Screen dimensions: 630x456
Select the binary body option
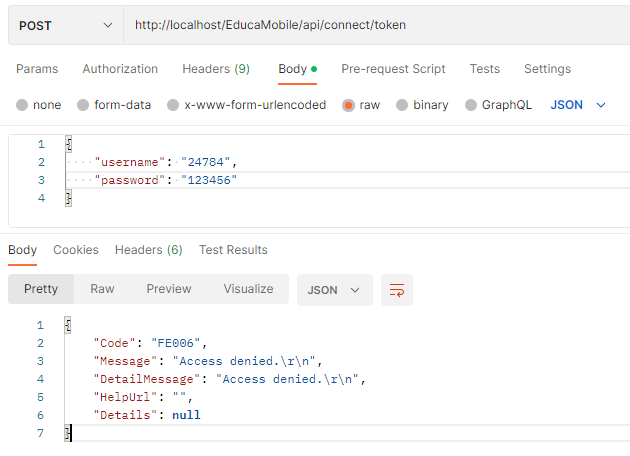[x=402, y=105]
